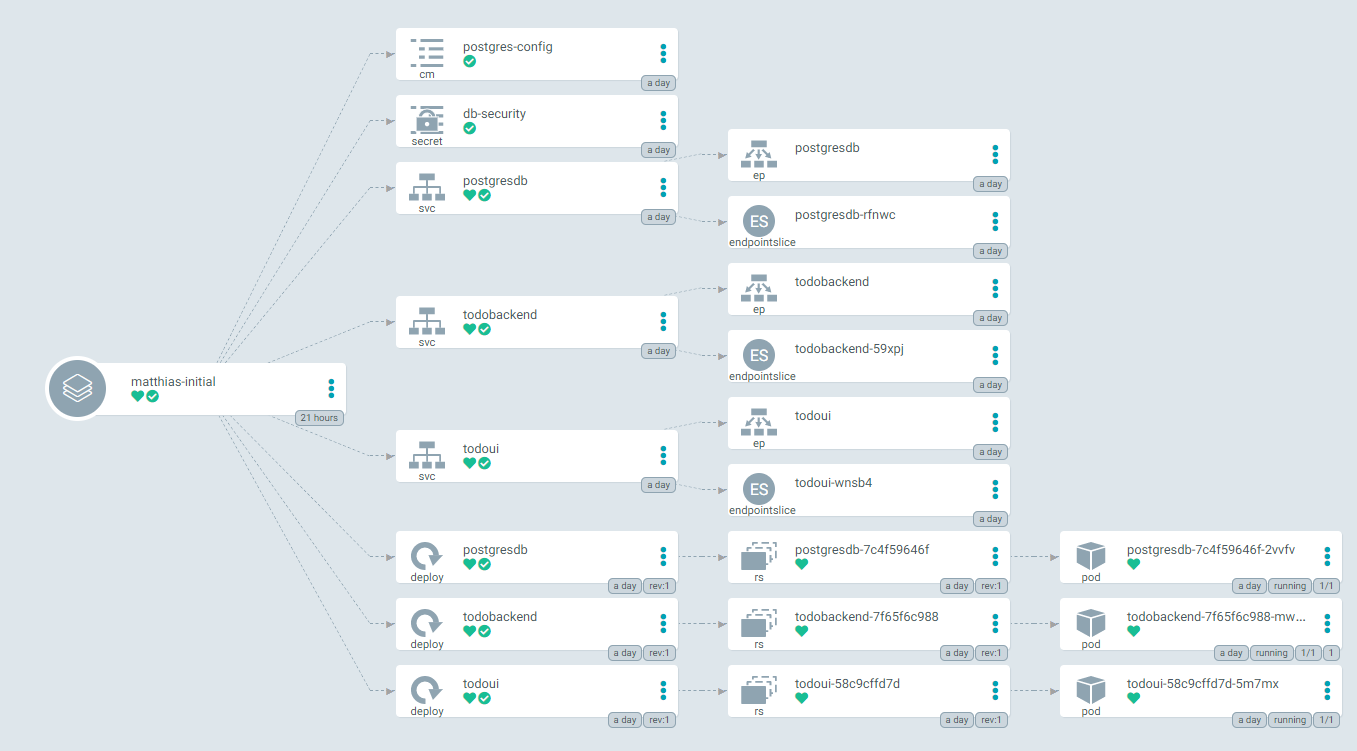Open the todoui pod's three-dot menu
This screenshot has height=751, width=1357.
1327,690
